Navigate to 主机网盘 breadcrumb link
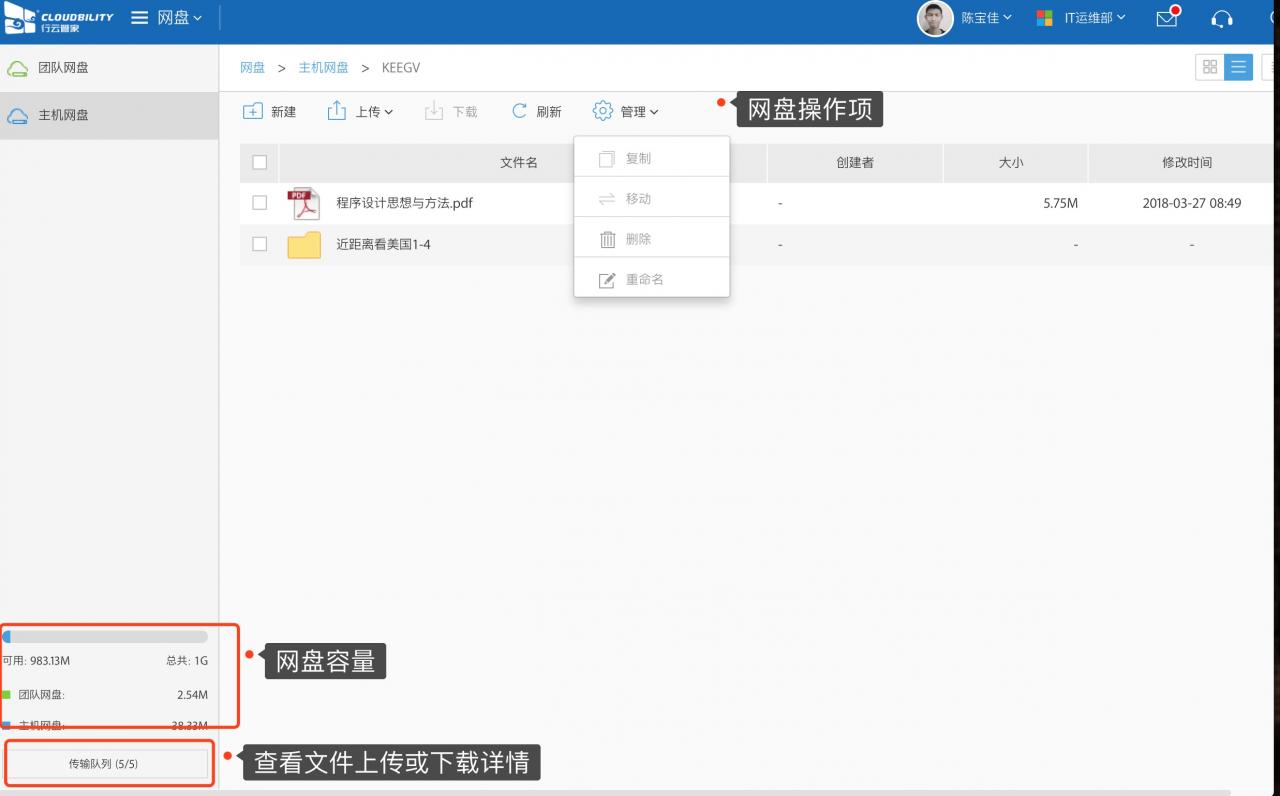Image resolution: width=1280 pixels, height=796 pixels. [323, 67]
